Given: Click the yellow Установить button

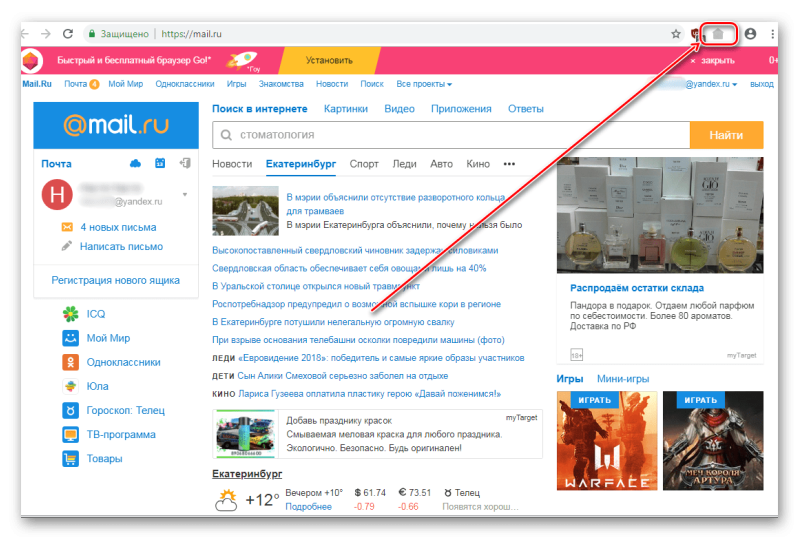Looking at the screenshot, I should click(329, 60).
